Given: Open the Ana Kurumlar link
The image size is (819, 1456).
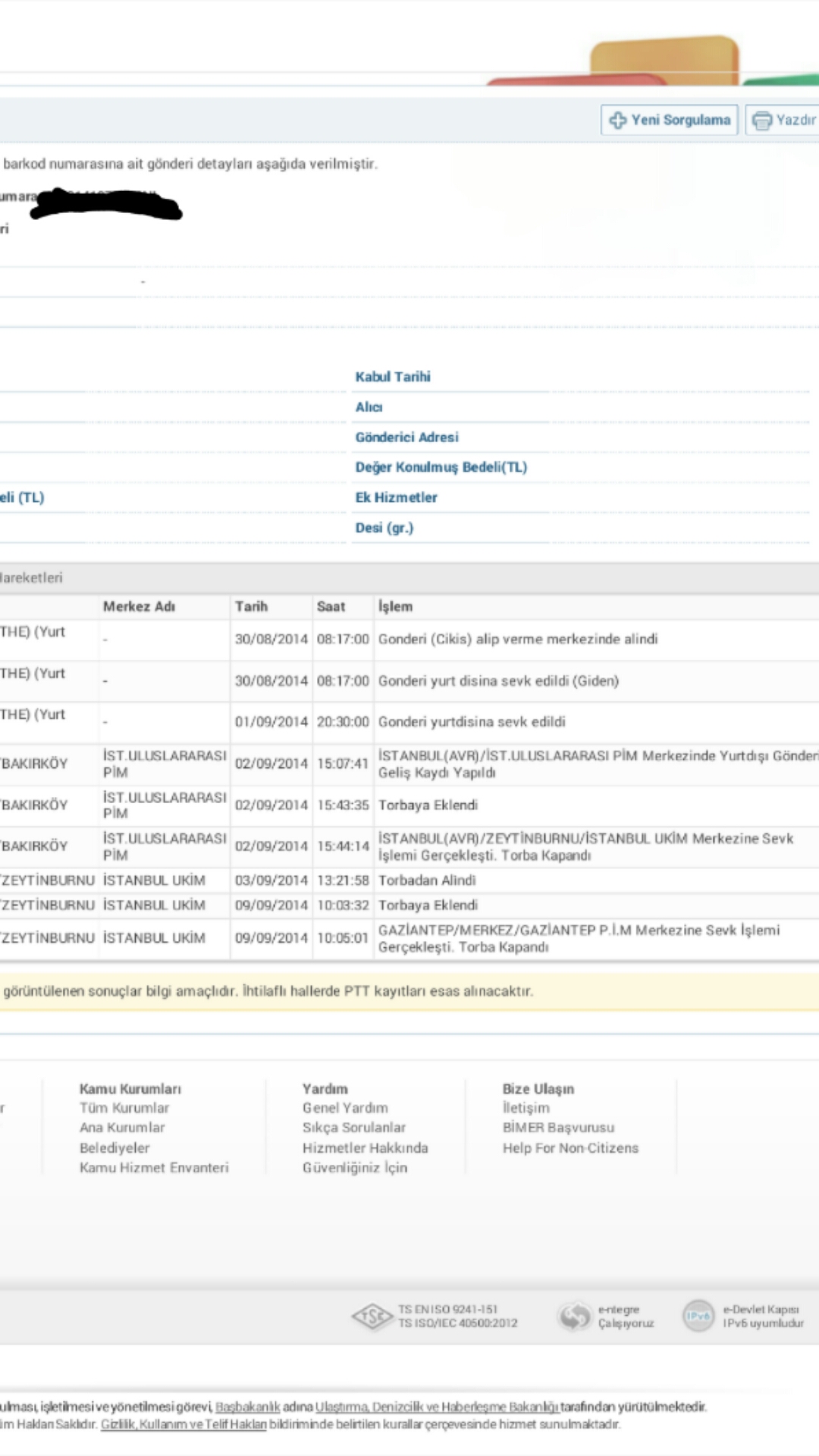Looking at the screenshot, I should tap(122, 1128).
